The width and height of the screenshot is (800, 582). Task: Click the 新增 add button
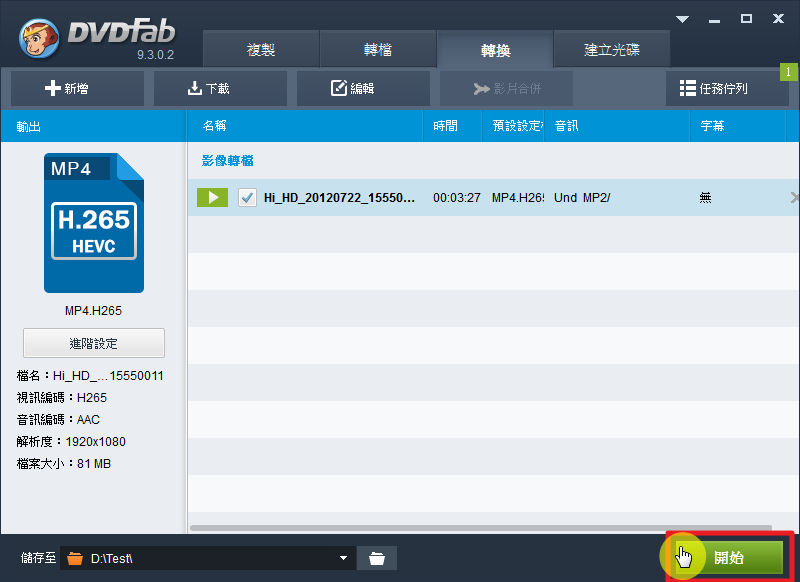click(66, 88)
